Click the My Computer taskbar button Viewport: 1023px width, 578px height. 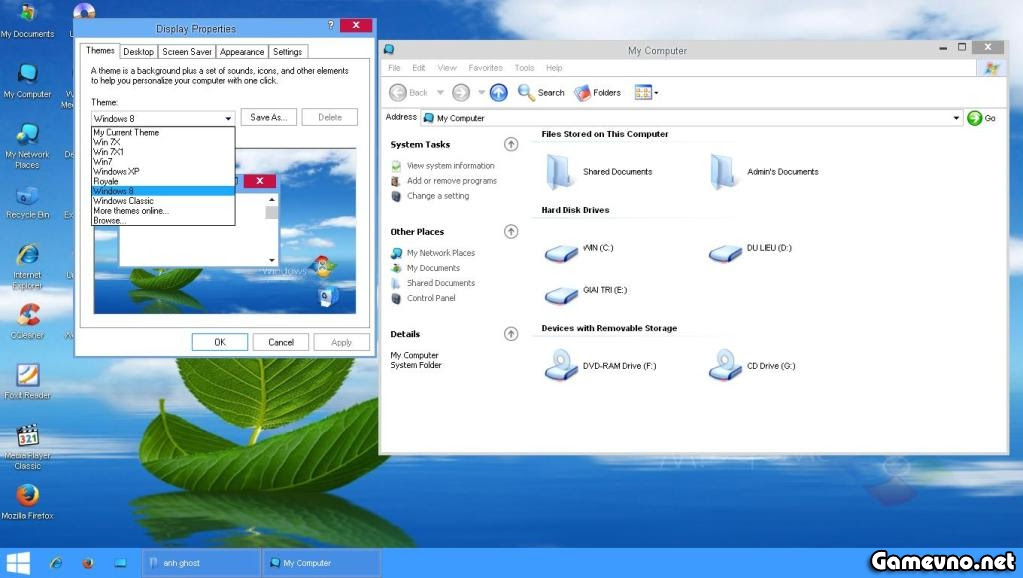pyautogui.click(x=321, y=563)
